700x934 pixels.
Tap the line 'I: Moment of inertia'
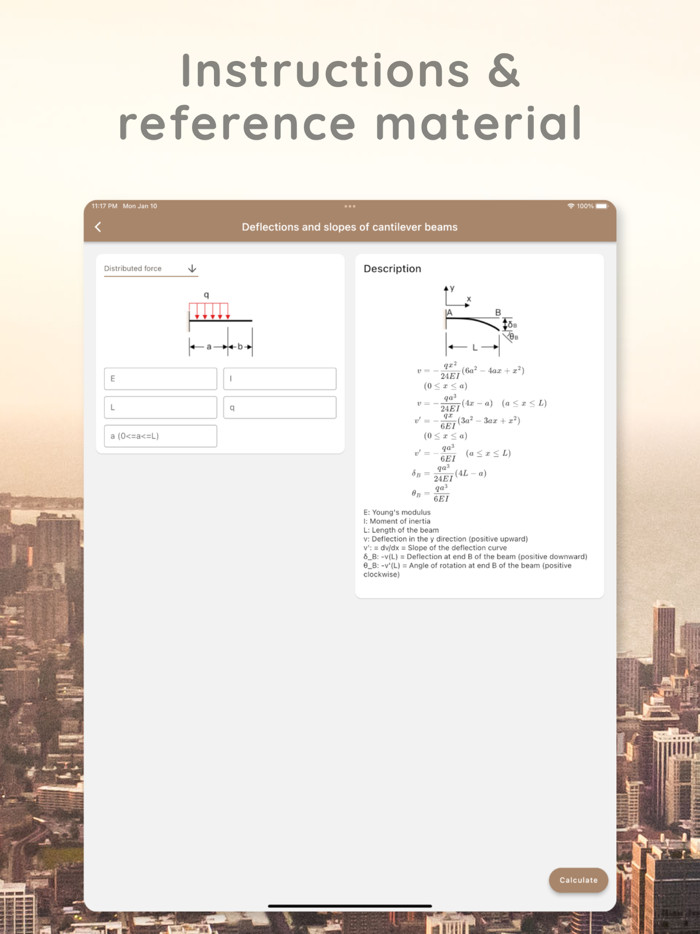(x=397, y=521)
